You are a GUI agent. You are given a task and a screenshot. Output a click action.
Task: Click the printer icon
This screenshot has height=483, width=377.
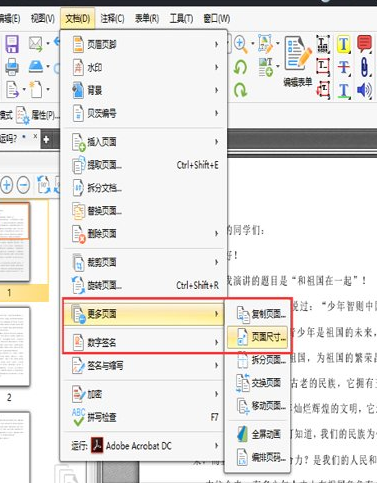[12, 67]
